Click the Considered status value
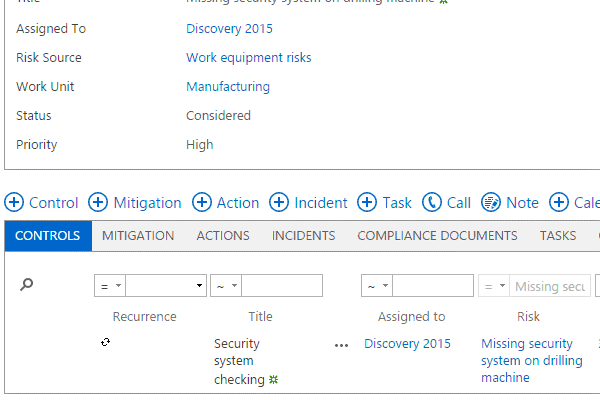 coord(218,116)
